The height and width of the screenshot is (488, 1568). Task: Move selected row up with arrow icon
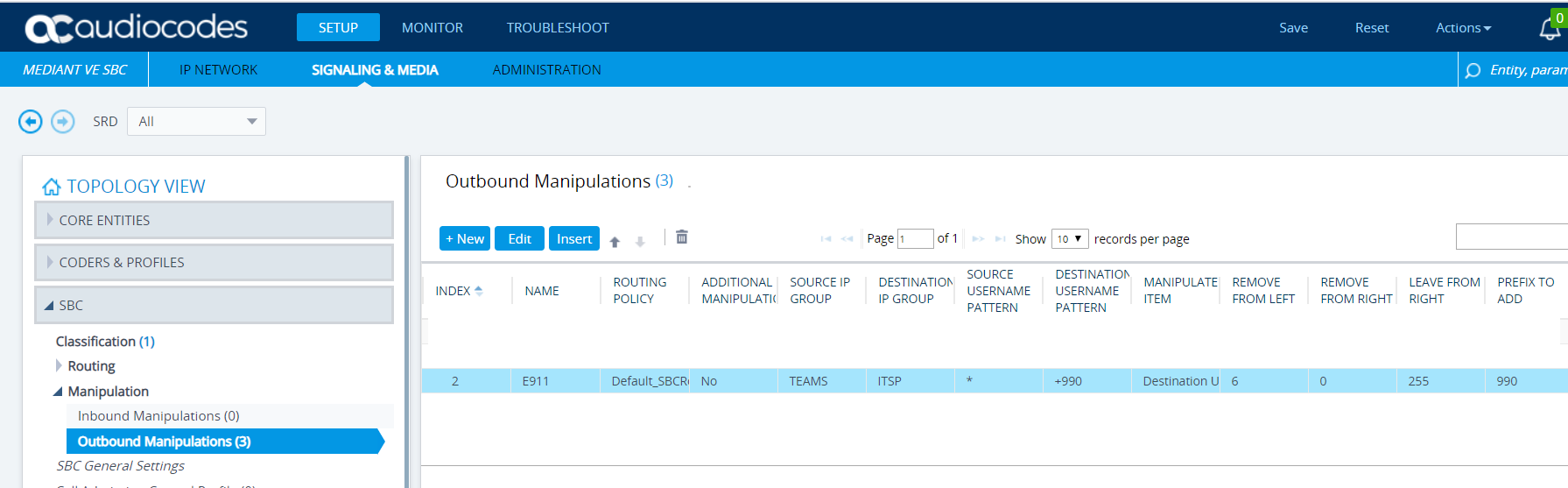615,242
